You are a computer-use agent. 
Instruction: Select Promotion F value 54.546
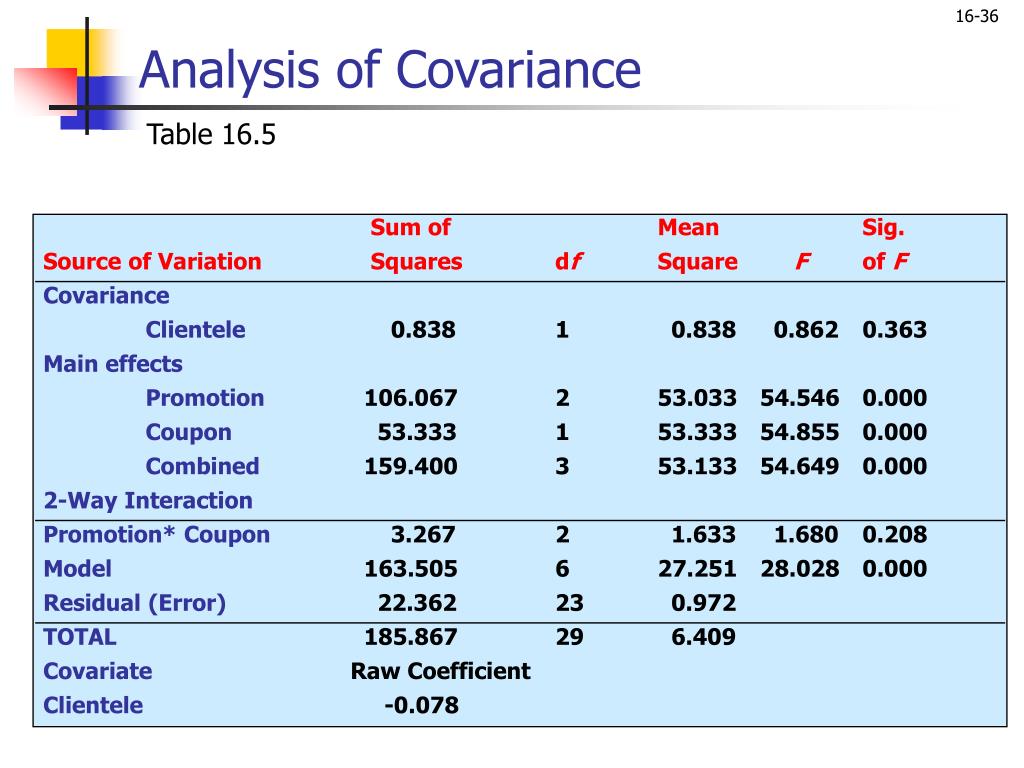tap(799, 398)
